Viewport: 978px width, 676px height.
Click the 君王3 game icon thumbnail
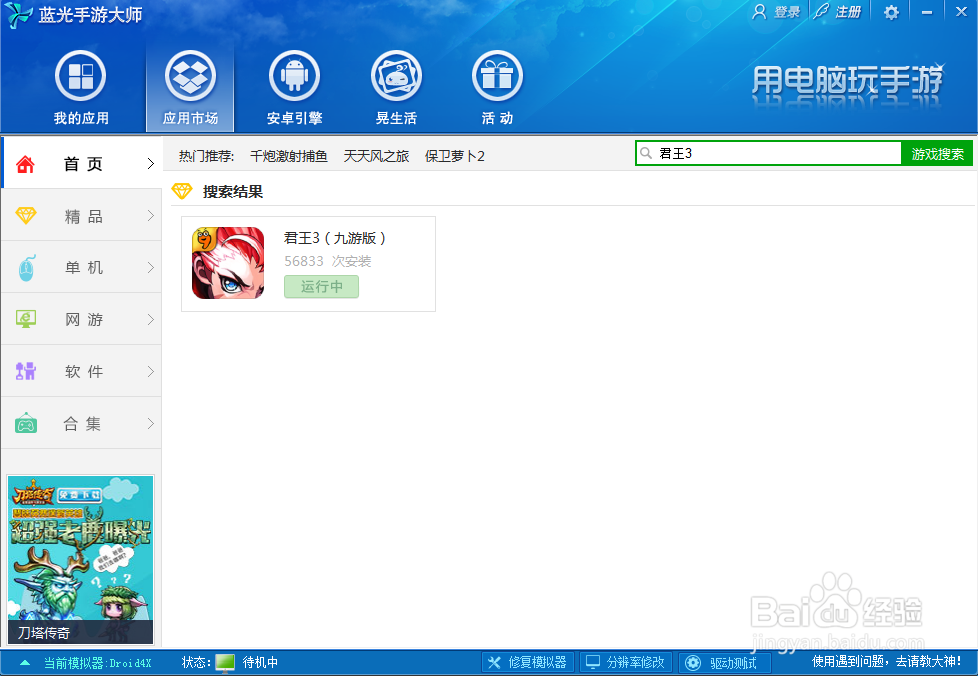pos(228,263)
